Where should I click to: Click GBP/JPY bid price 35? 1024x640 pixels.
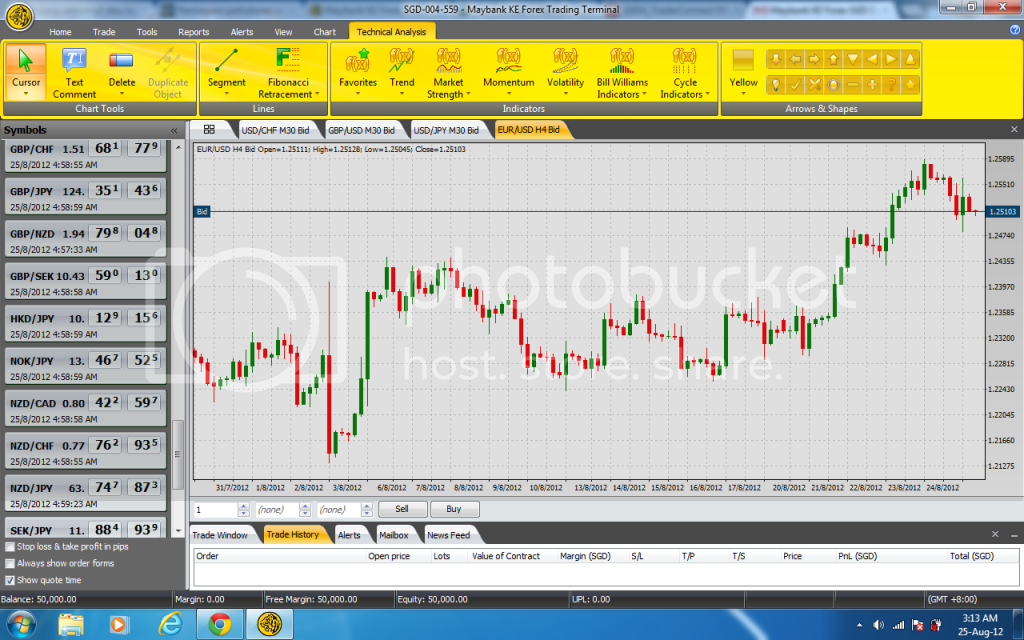[x=105, y=191]
